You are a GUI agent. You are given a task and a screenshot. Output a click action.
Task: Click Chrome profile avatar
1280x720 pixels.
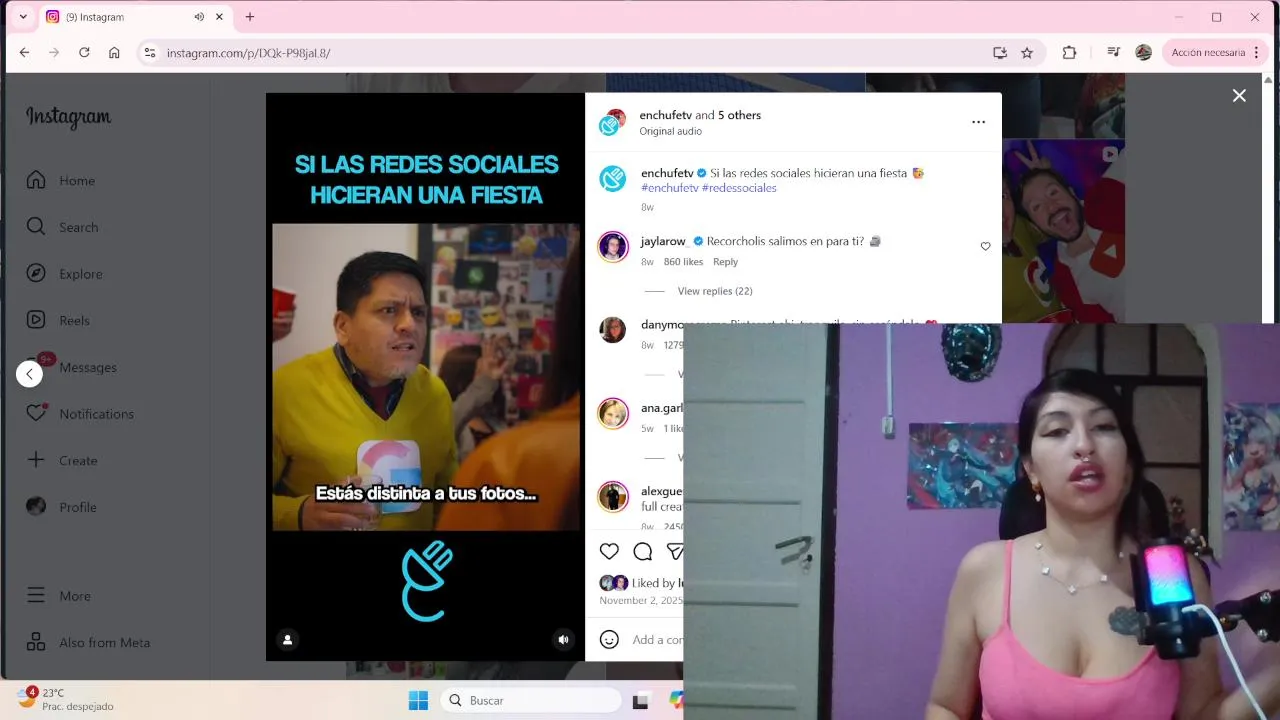pyautogui.click(x=1143, y=53)
